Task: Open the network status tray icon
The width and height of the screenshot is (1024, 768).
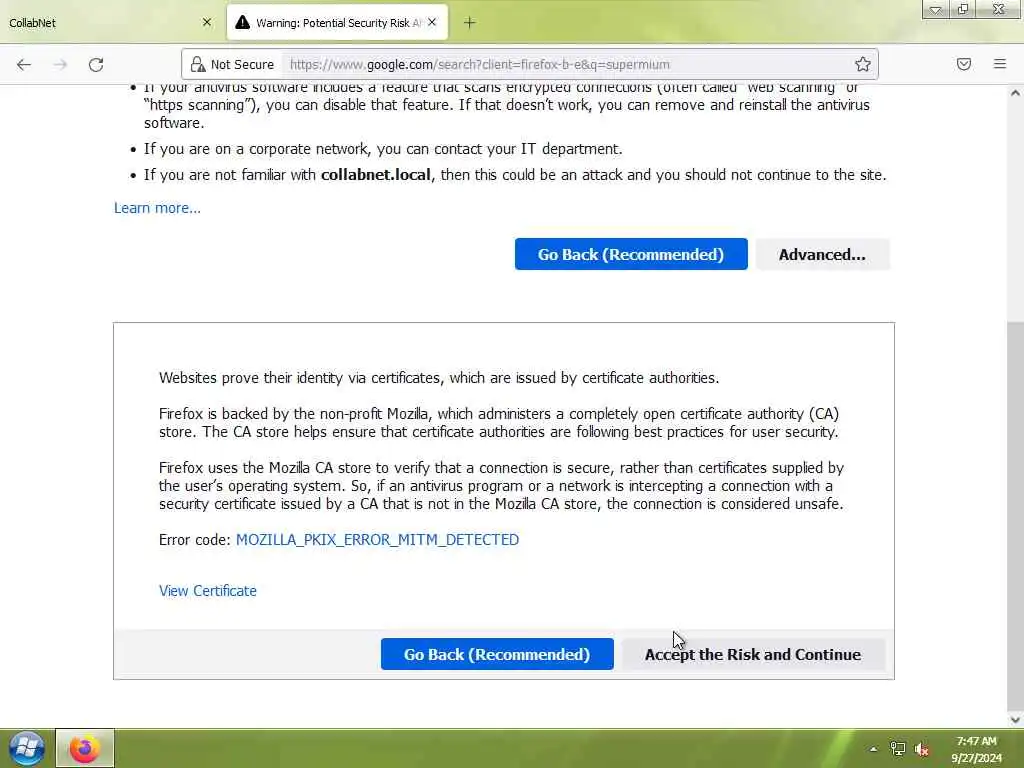Action: click(898, 749)
